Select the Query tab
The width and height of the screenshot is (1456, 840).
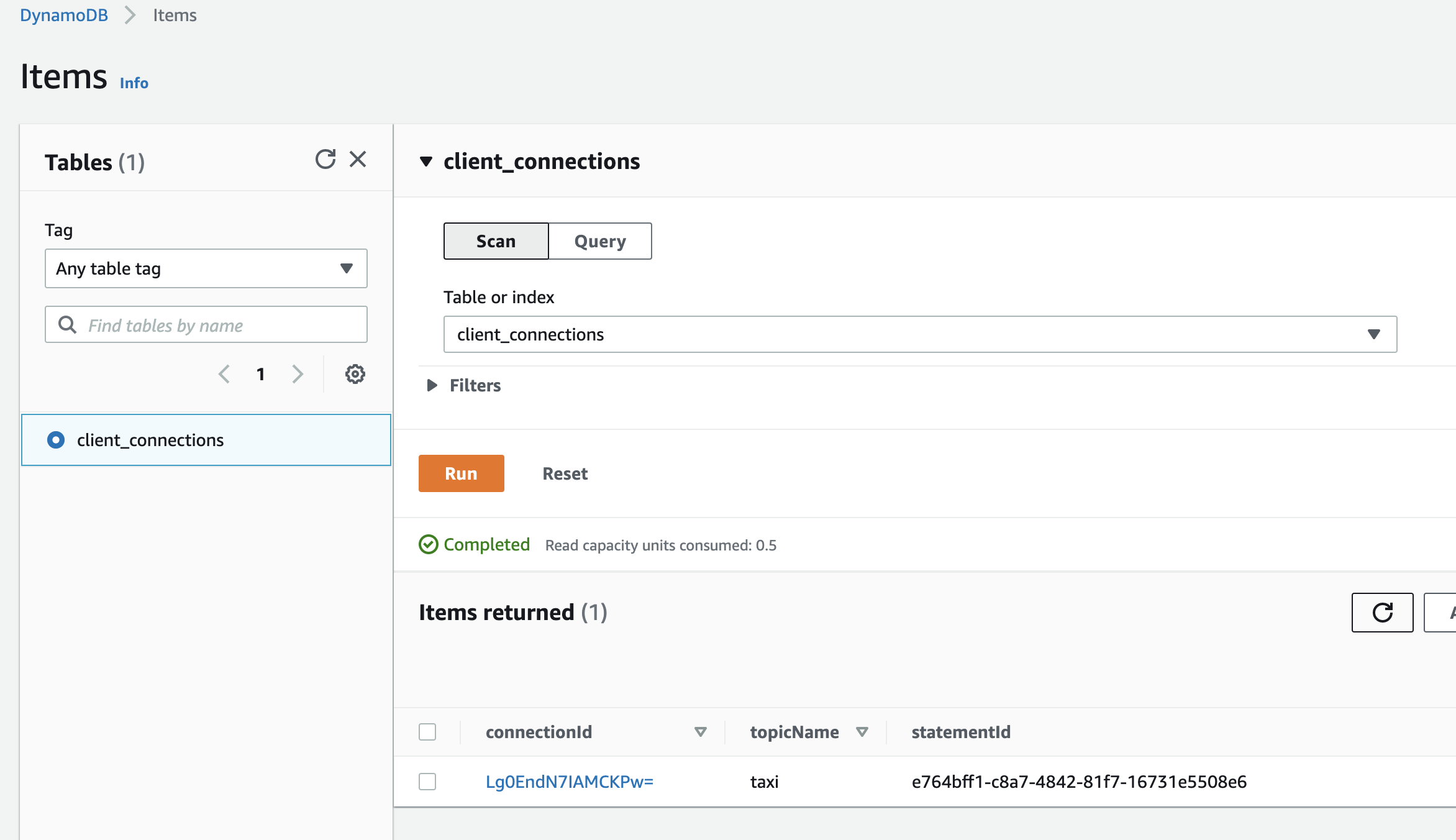(x=600, y=241)
